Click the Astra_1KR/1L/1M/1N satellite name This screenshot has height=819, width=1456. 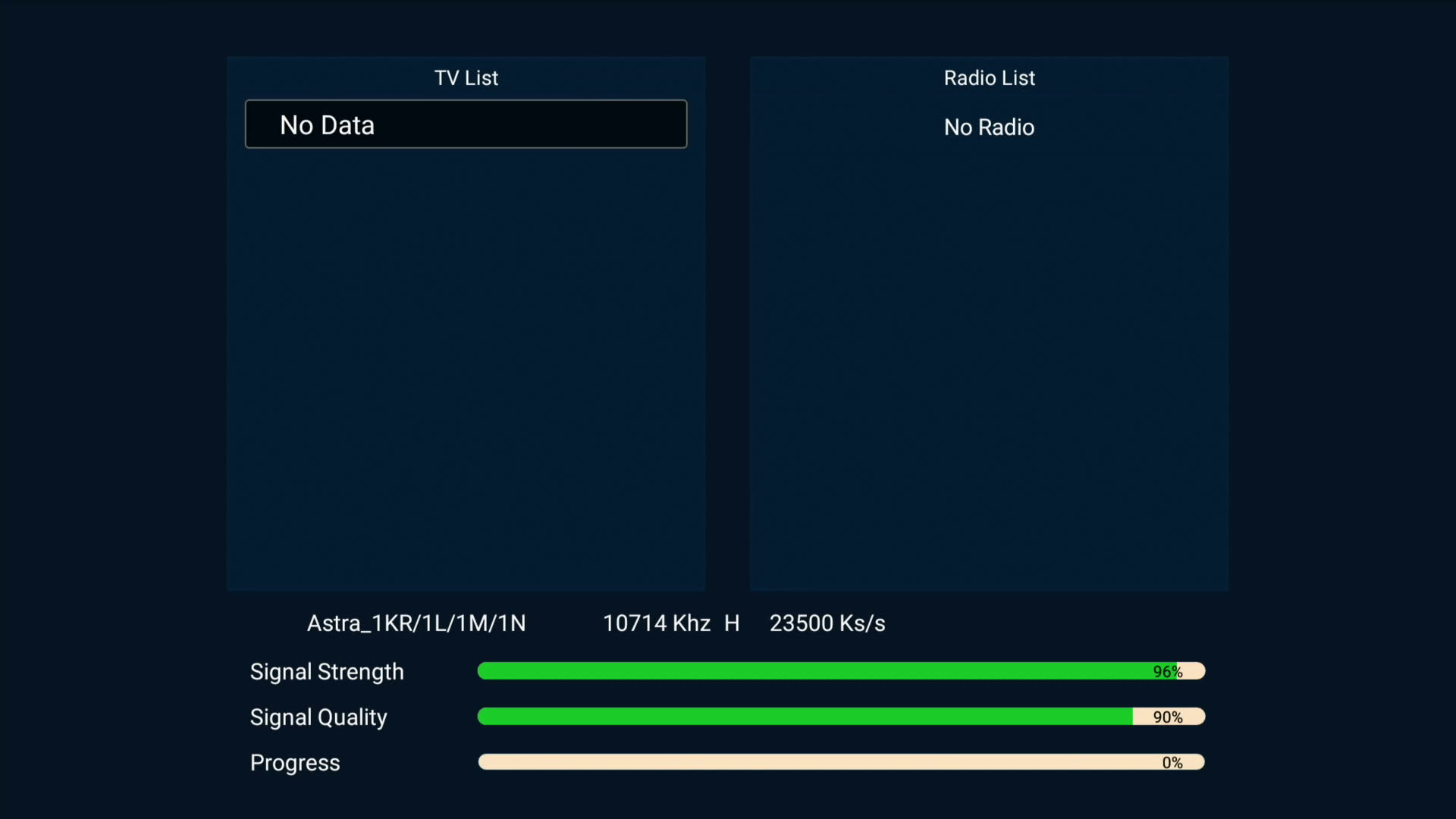click(x=416, y=623)
